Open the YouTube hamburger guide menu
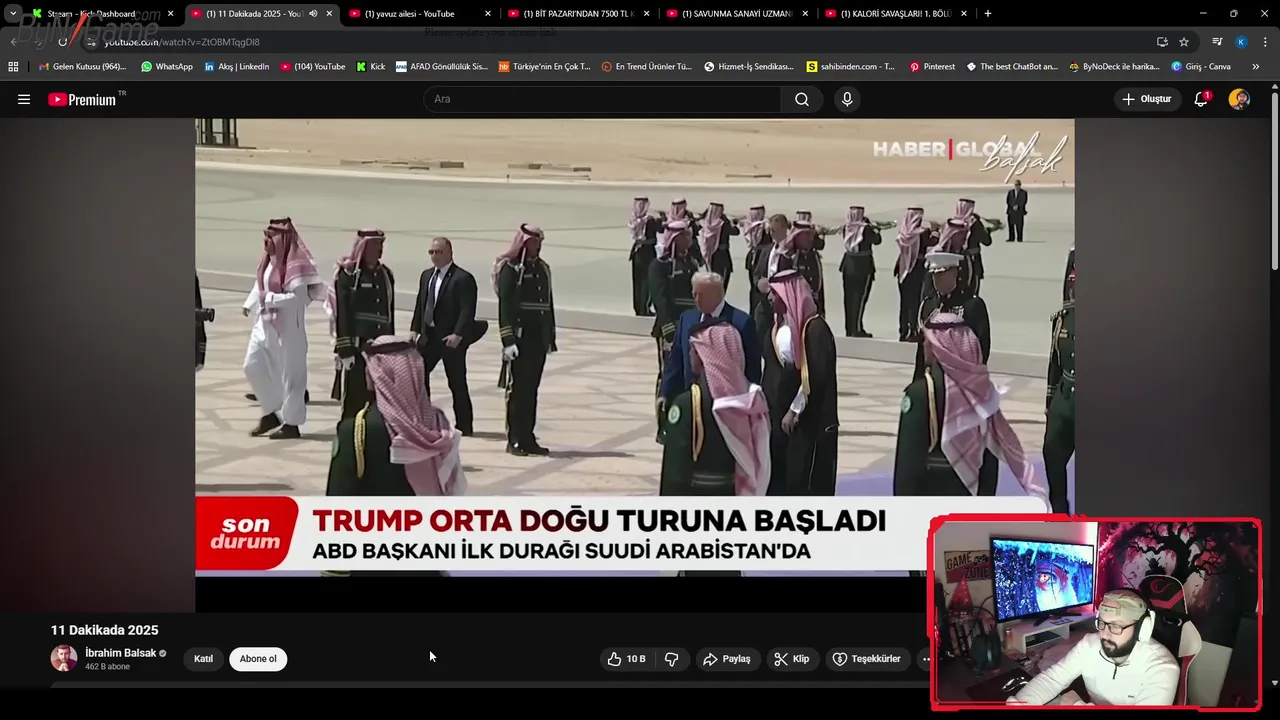The image size is (1280, 720). coord(24,99)
